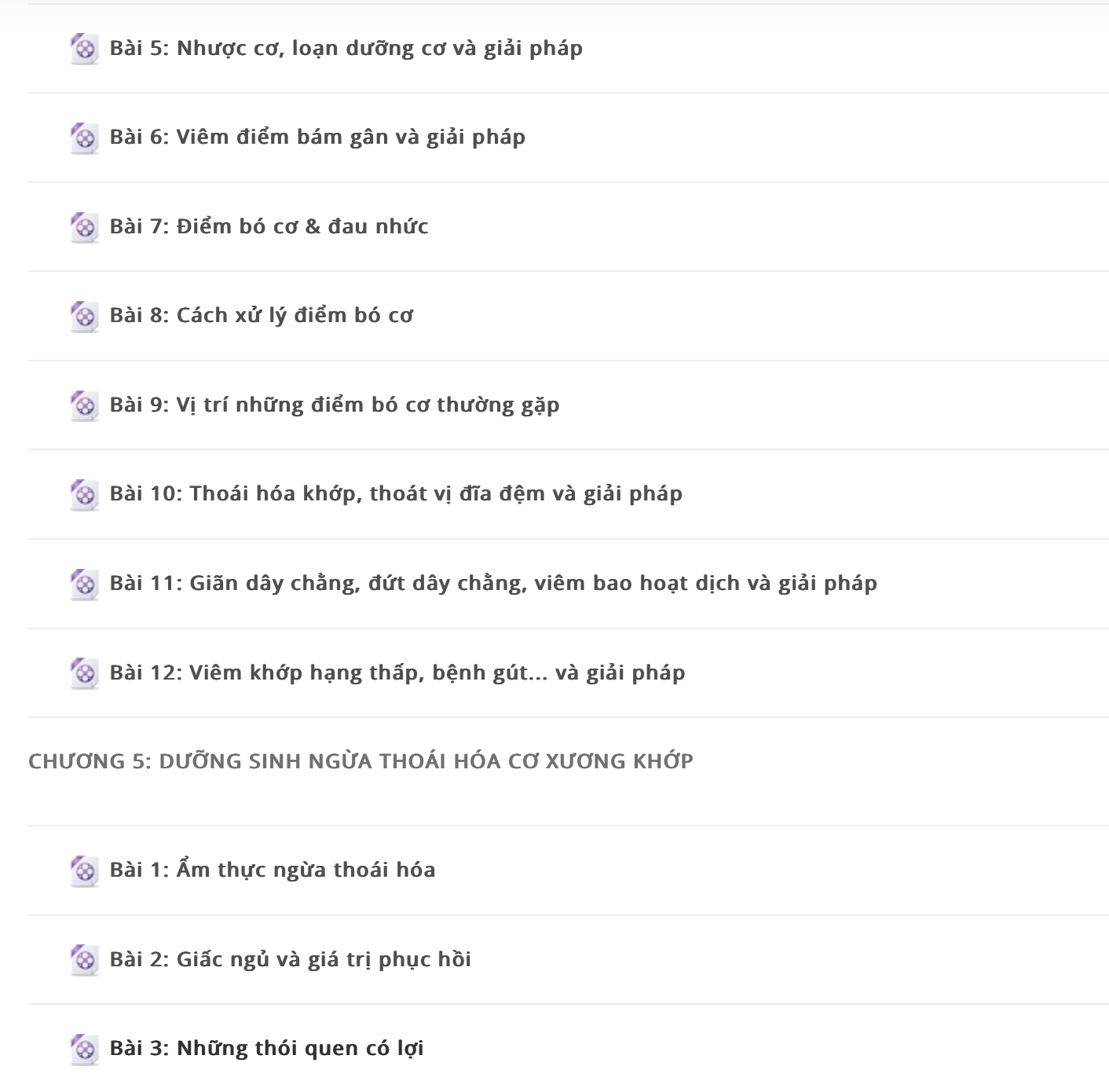Select the film reel icon for Bài 7
The height and width of the screenshot is (1092, 1109).
(84, 227)
